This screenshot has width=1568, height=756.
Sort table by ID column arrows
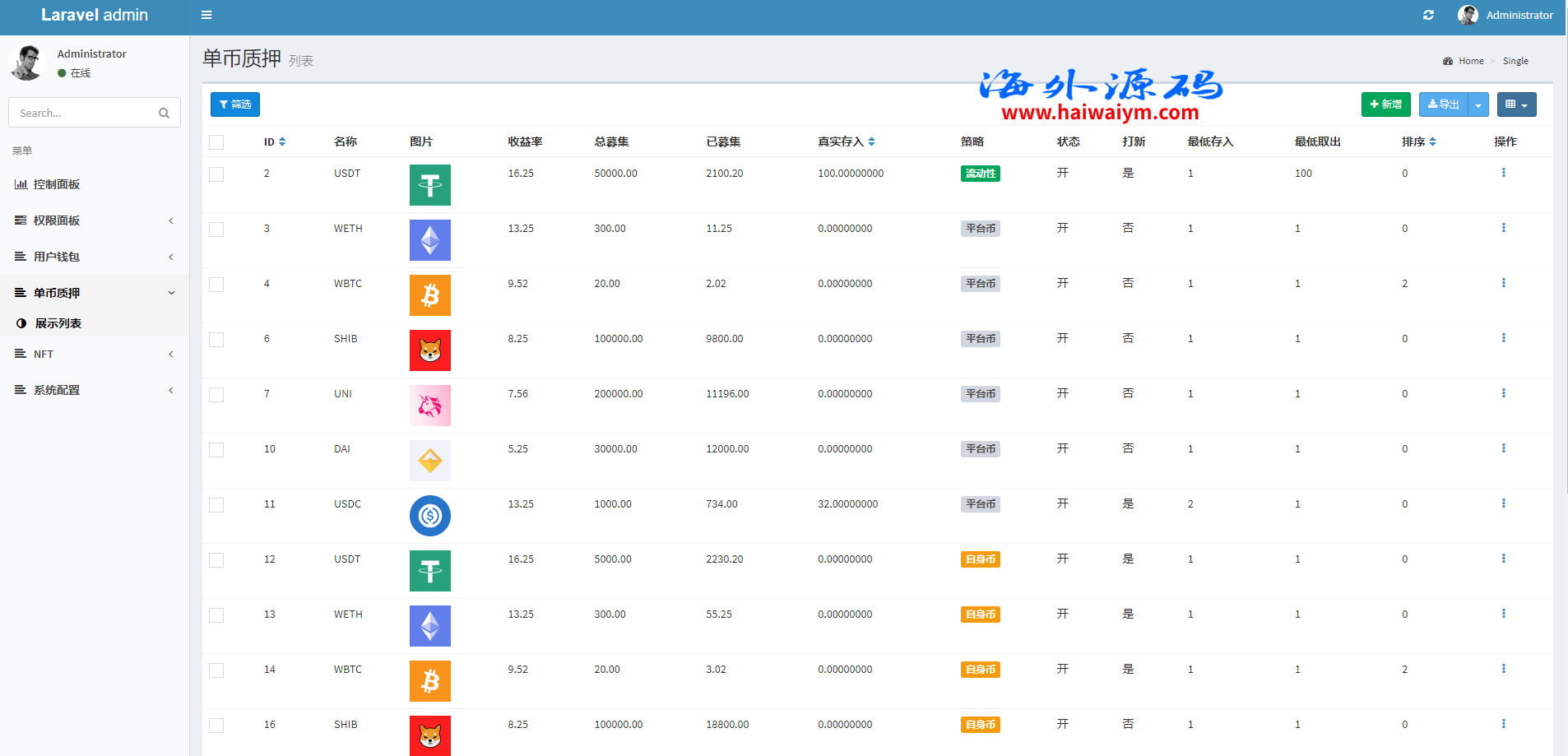point(282,142)
